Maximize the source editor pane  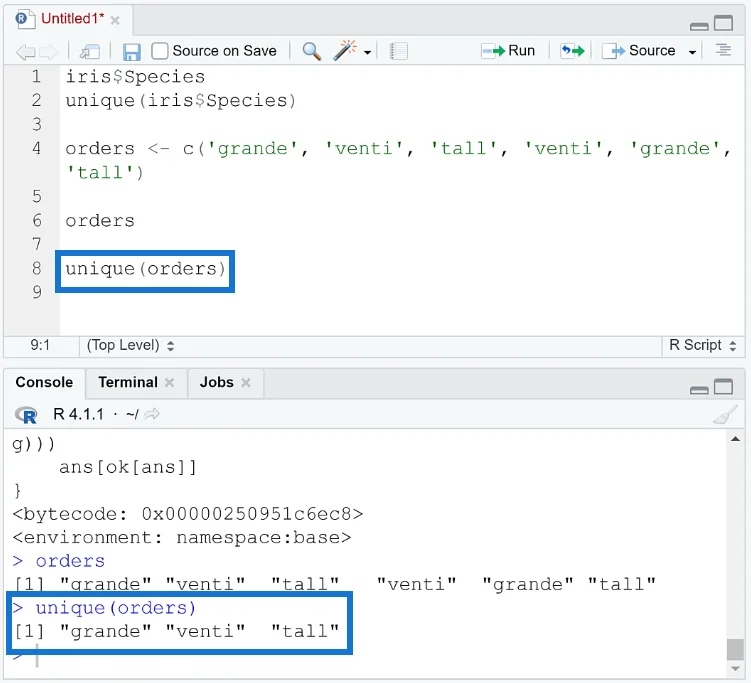tap(724, 23)
